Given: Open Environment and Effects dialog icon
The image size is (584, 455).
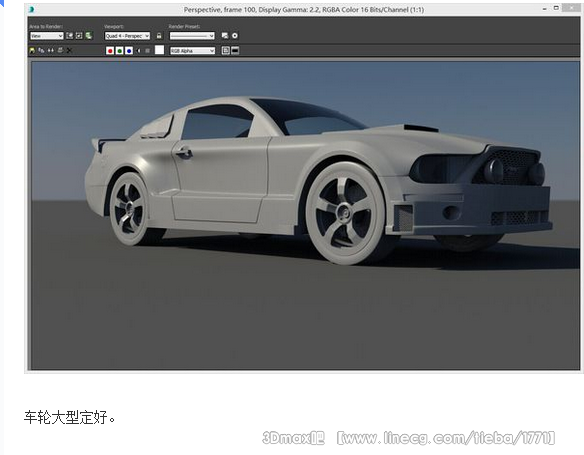Looking at the screenshot, I should (x=235, y=36).
